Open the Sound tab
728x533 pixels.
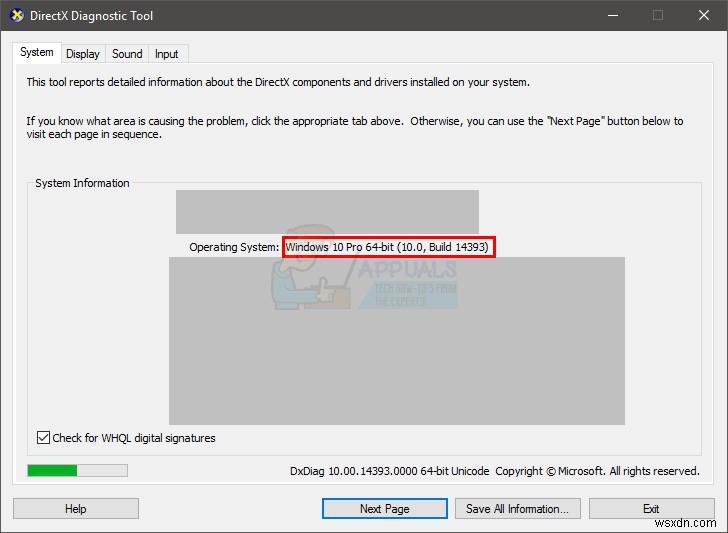point(127,54)
